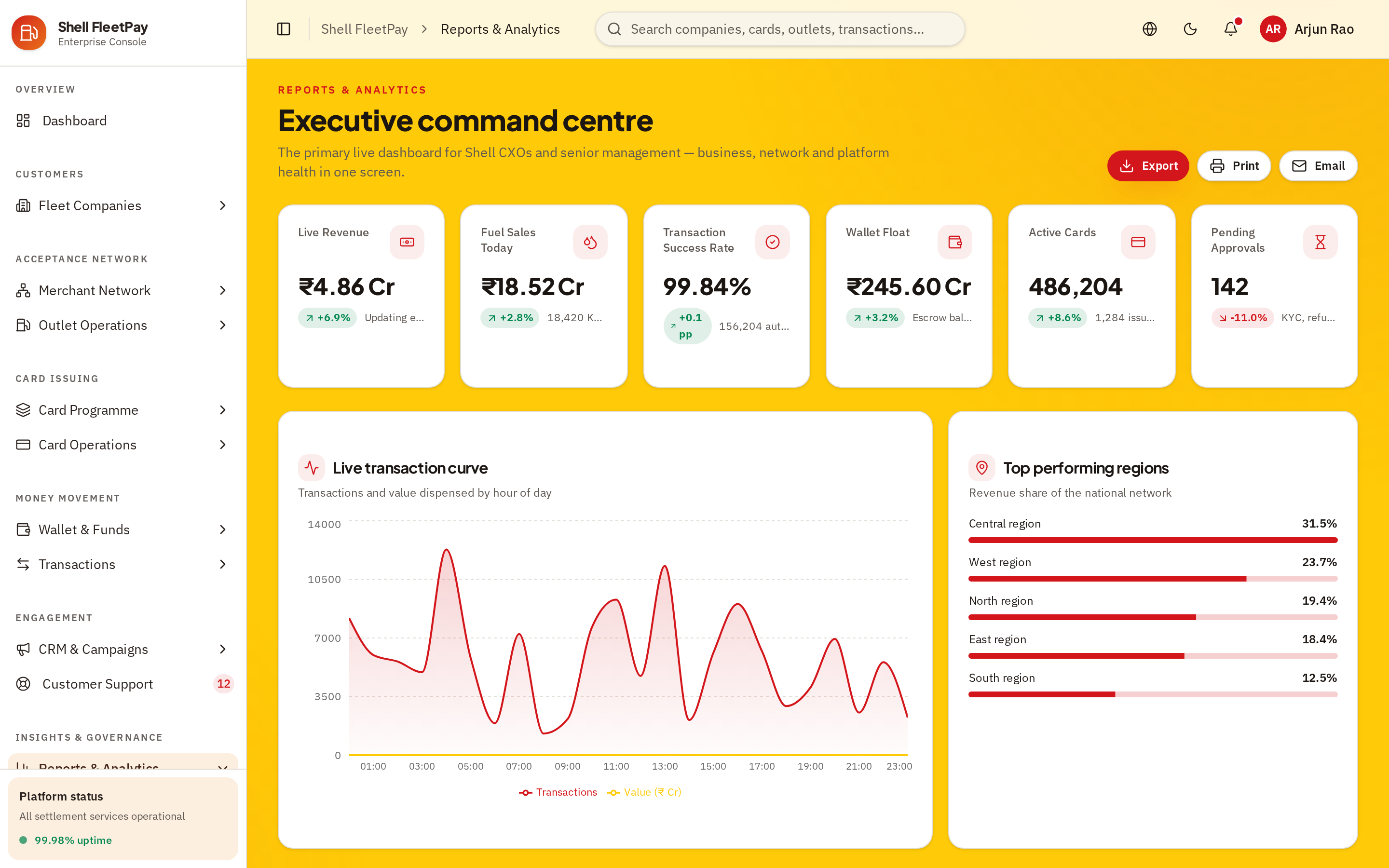This screenshot has width=1389, height=868.
Task: Click the Top performing regions pin icon
Action: tap(982, 468)
